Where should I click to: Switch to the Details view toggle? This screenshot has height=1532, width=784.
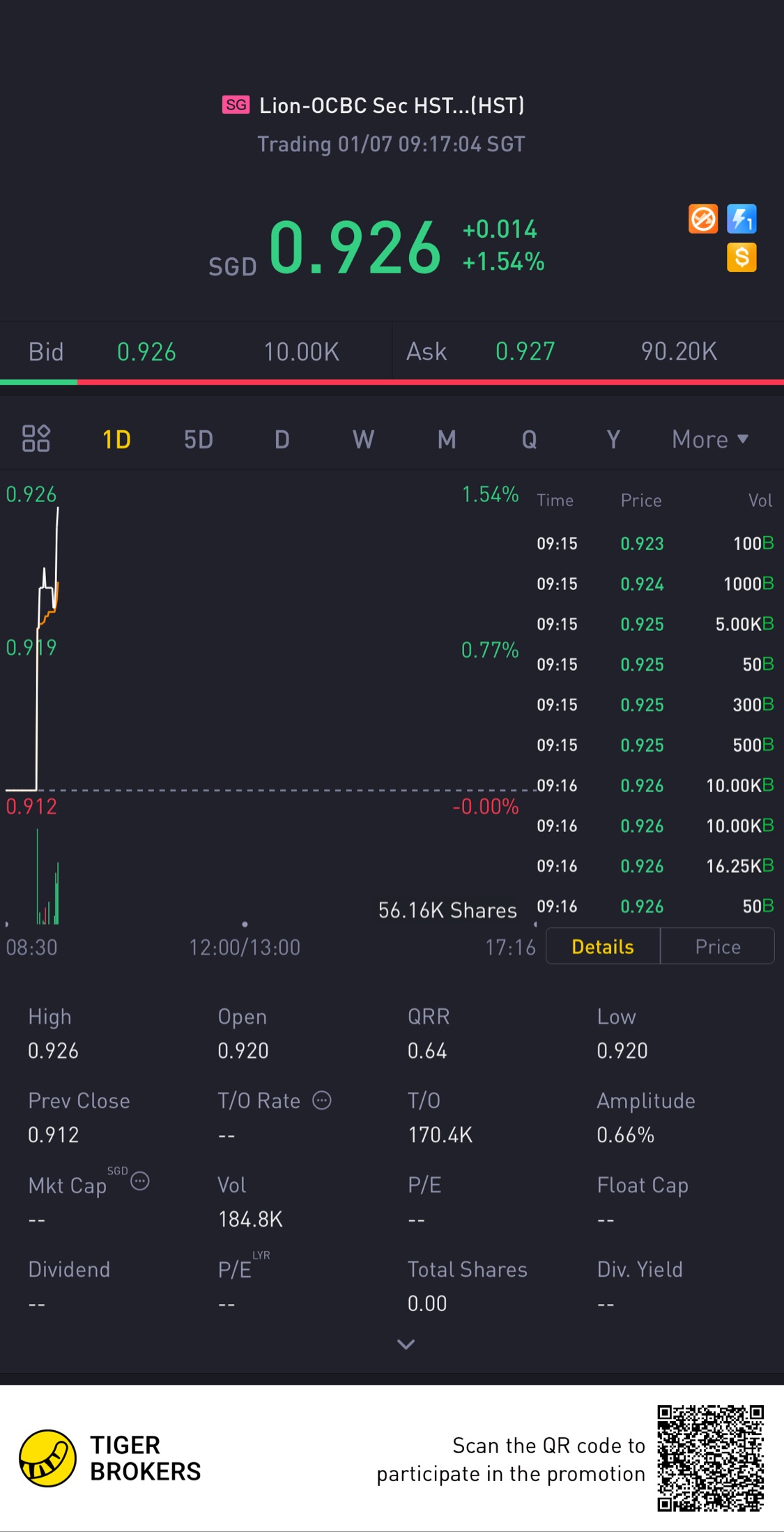pos(603,946)
